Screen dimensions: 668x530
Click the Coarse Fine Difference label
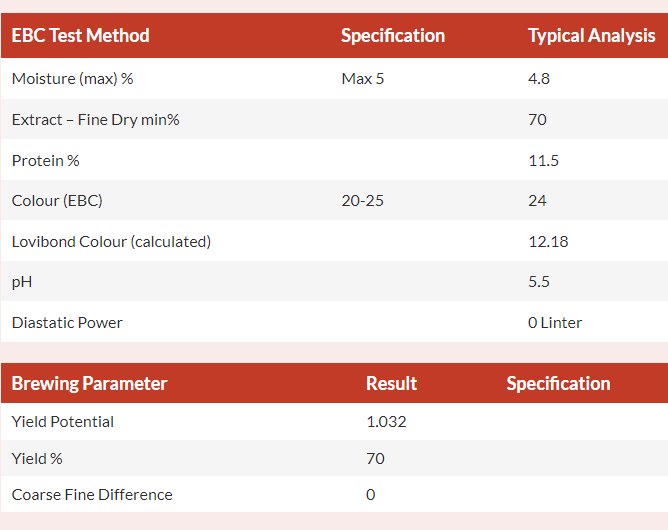(92, 495)
